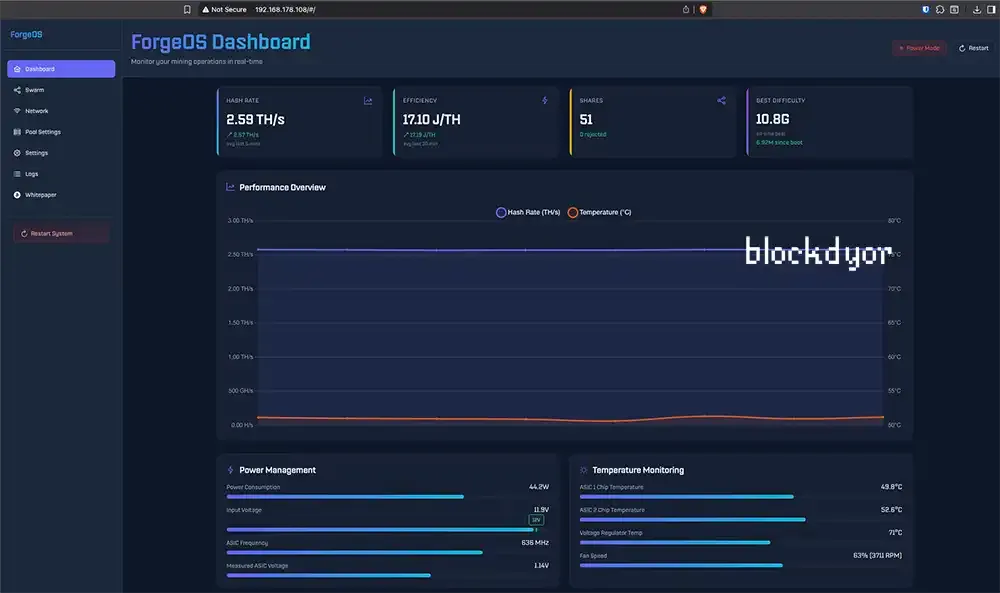1000x593 pixels.
Task: Click the ForgeOS logo text in sidebar
Action: [x=26, y=34]
